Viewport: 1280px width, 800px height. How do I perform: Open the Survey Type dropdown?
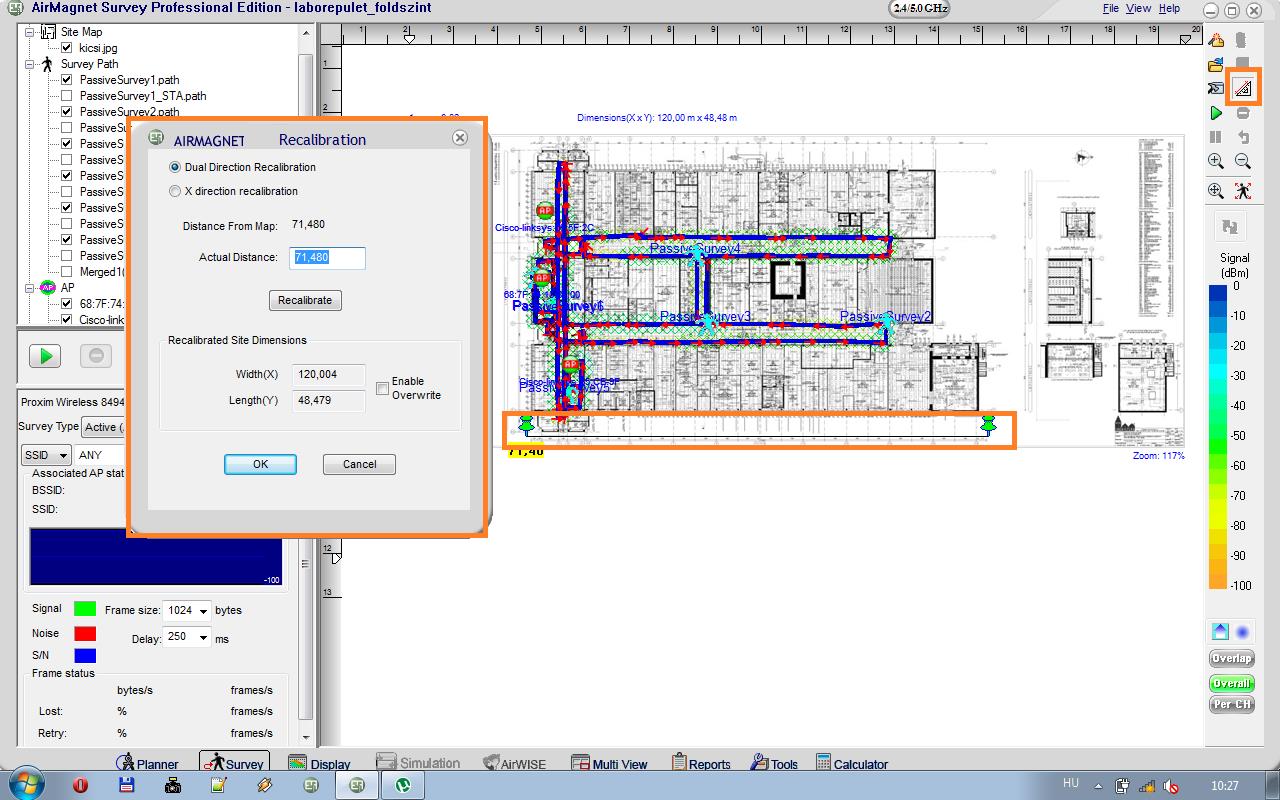(103, 427)
